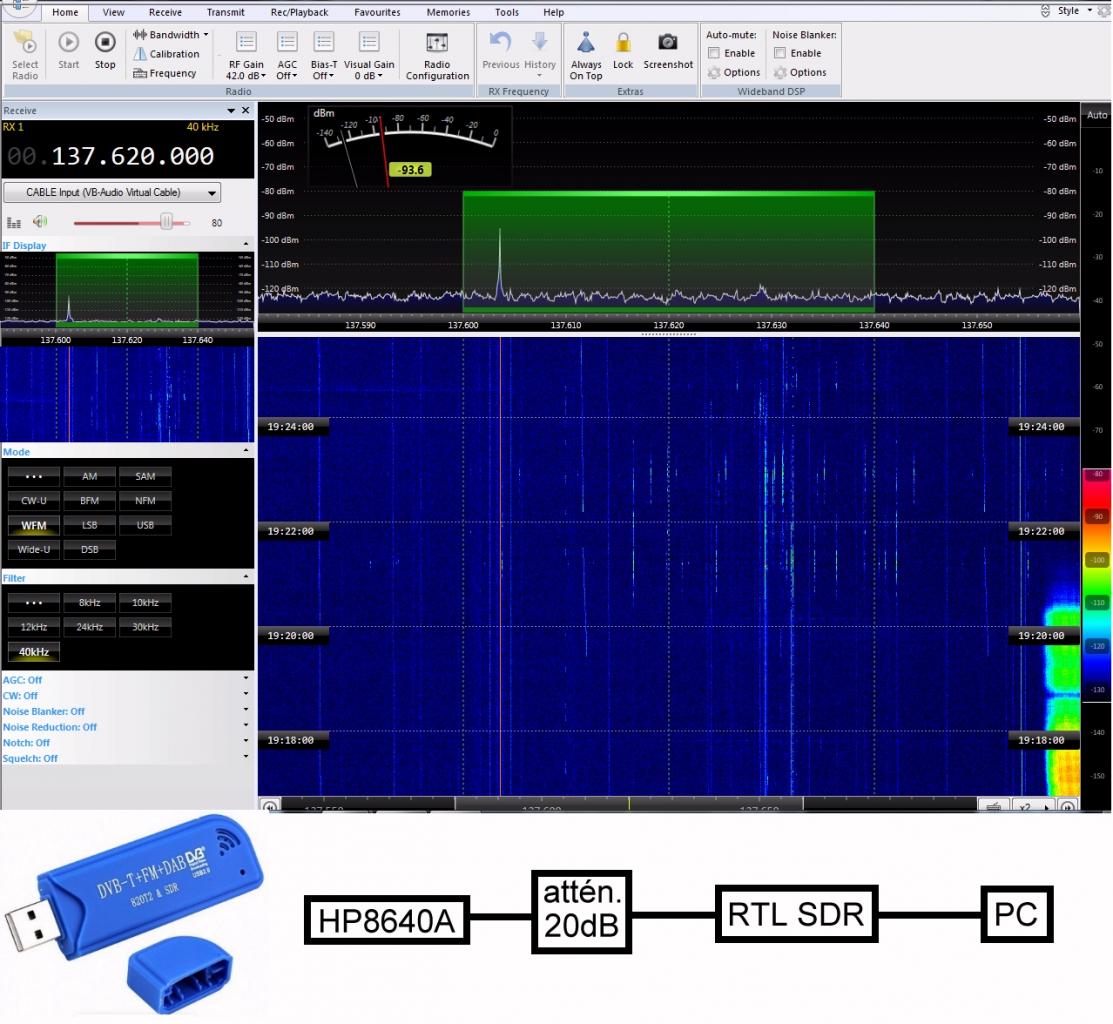
Task: Start the radio with Start button
Action: [68, 50]
